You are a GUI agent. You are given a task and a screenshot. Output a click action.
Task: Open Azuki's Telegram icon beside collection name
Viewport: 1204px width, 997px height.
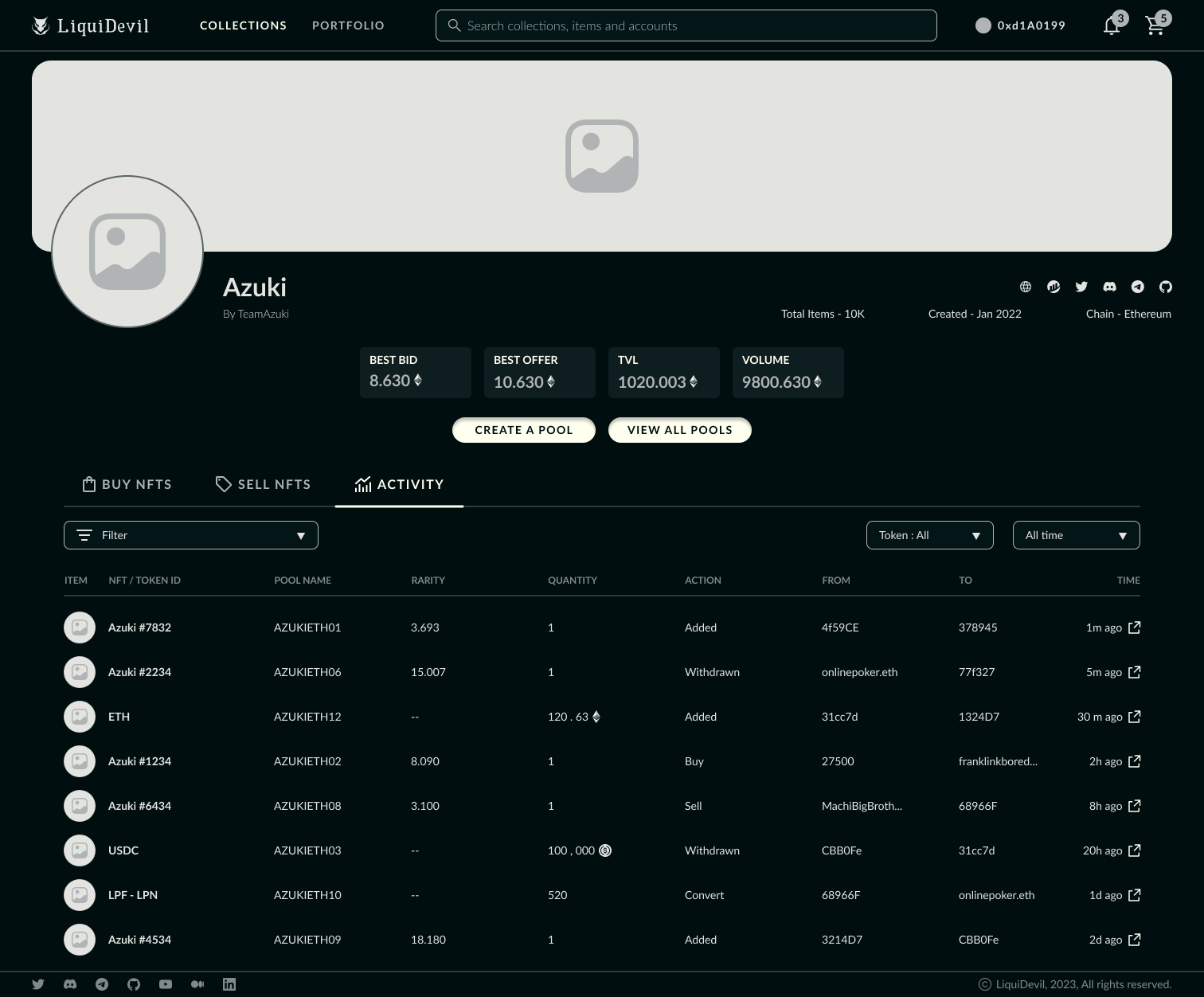(x=1138, y=287)
